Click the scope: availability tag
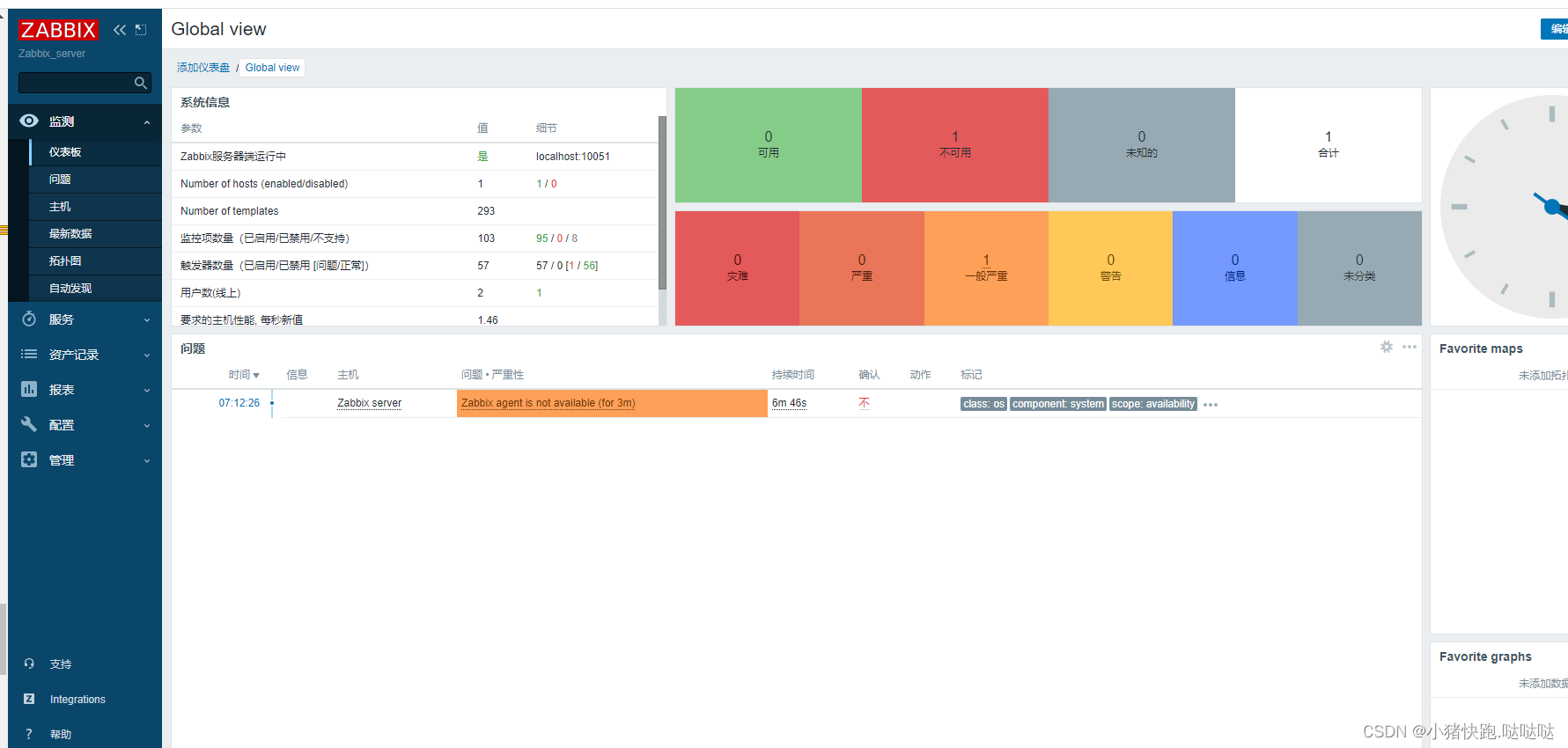1568x748 pixels. (1152, 404)
